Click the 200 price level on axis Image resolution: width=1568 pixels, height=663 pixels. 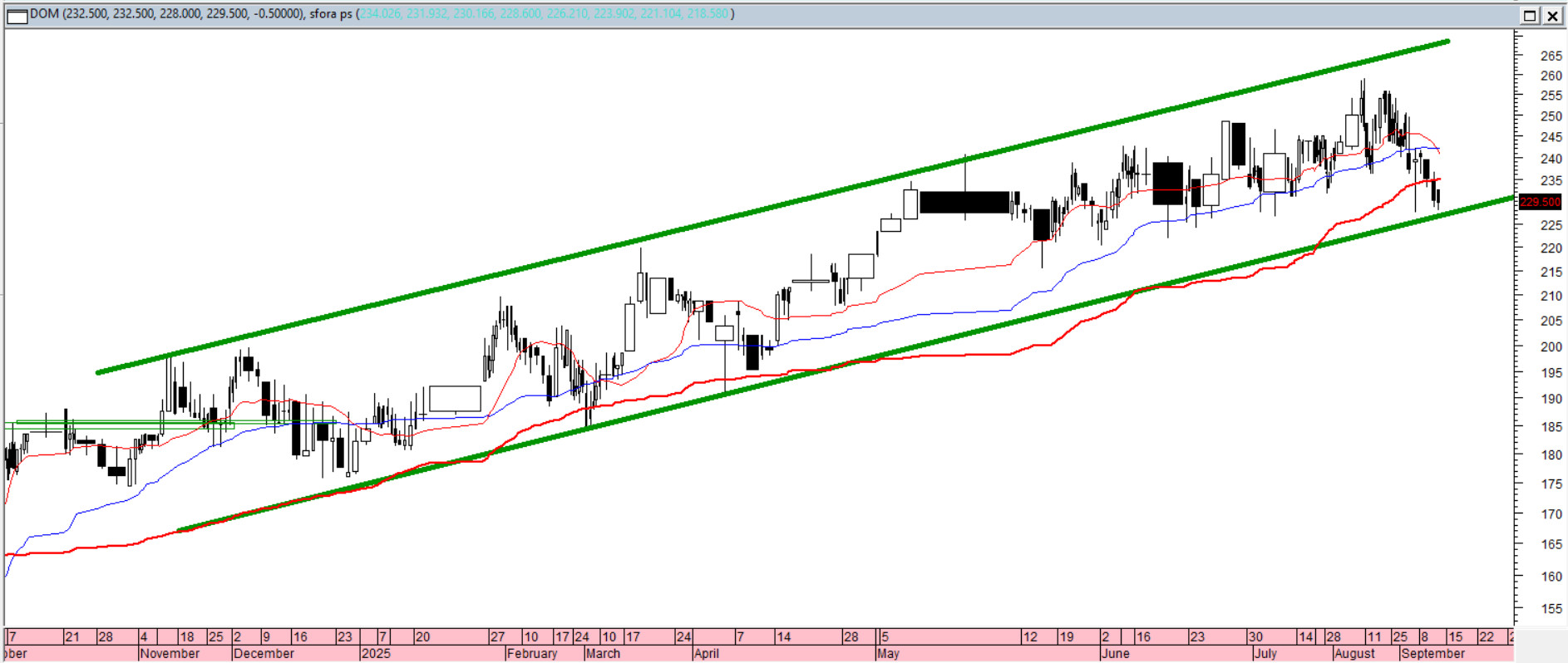1551,347
